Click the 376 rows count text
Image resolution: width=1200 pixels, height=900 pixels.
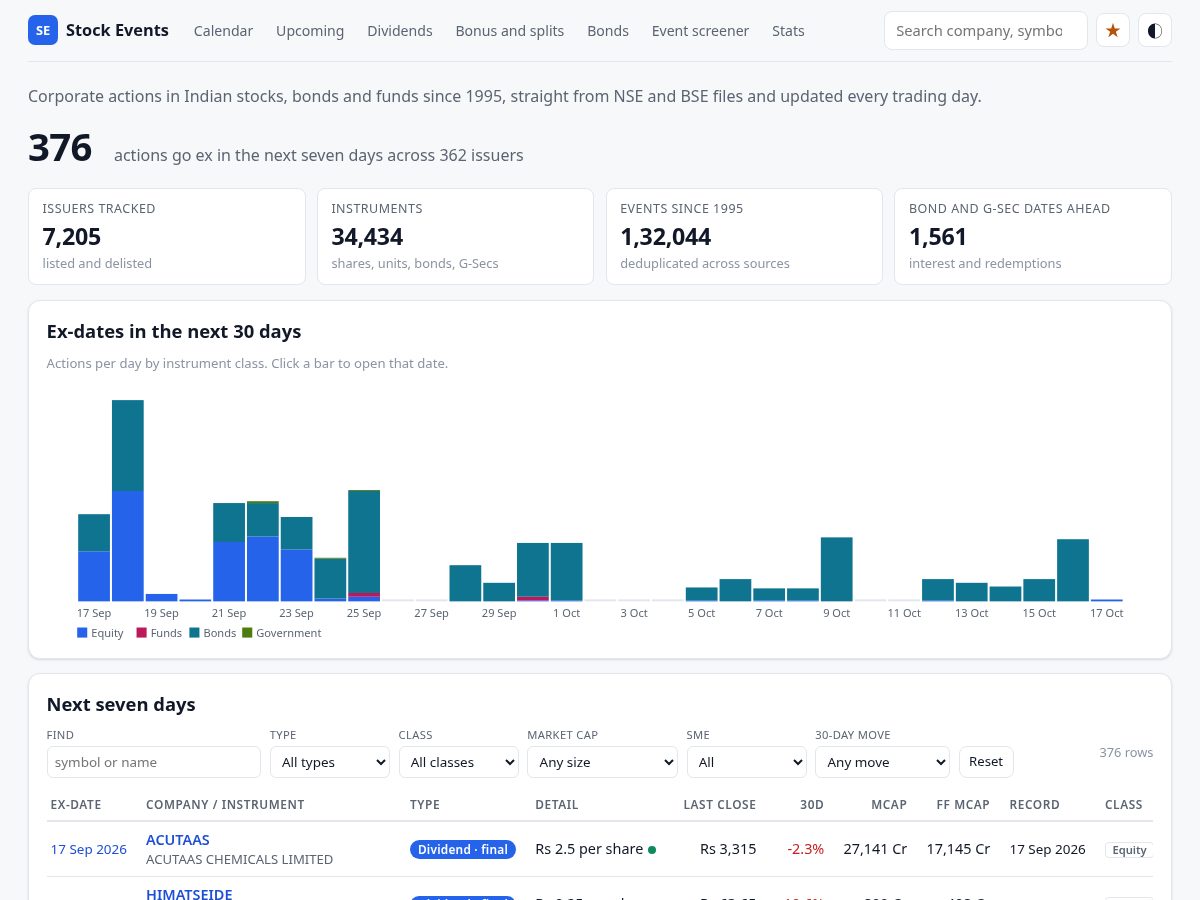click(1126, 752)
